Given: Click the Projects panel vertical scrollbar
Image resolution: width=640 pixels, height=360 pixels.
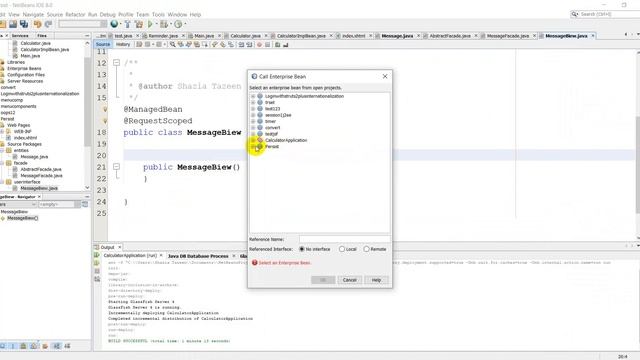Looking at the screenshot, I should point(87,102).
